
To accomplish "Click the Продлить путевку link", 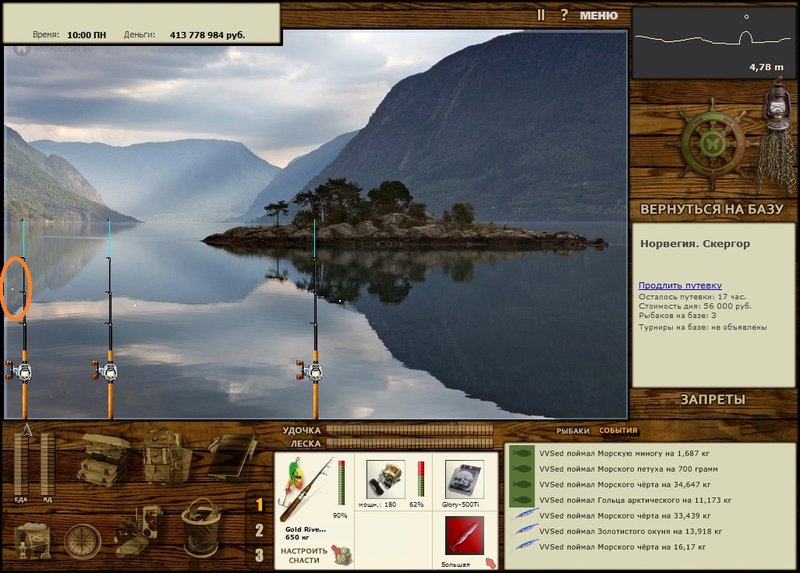I will coord(680,285).
